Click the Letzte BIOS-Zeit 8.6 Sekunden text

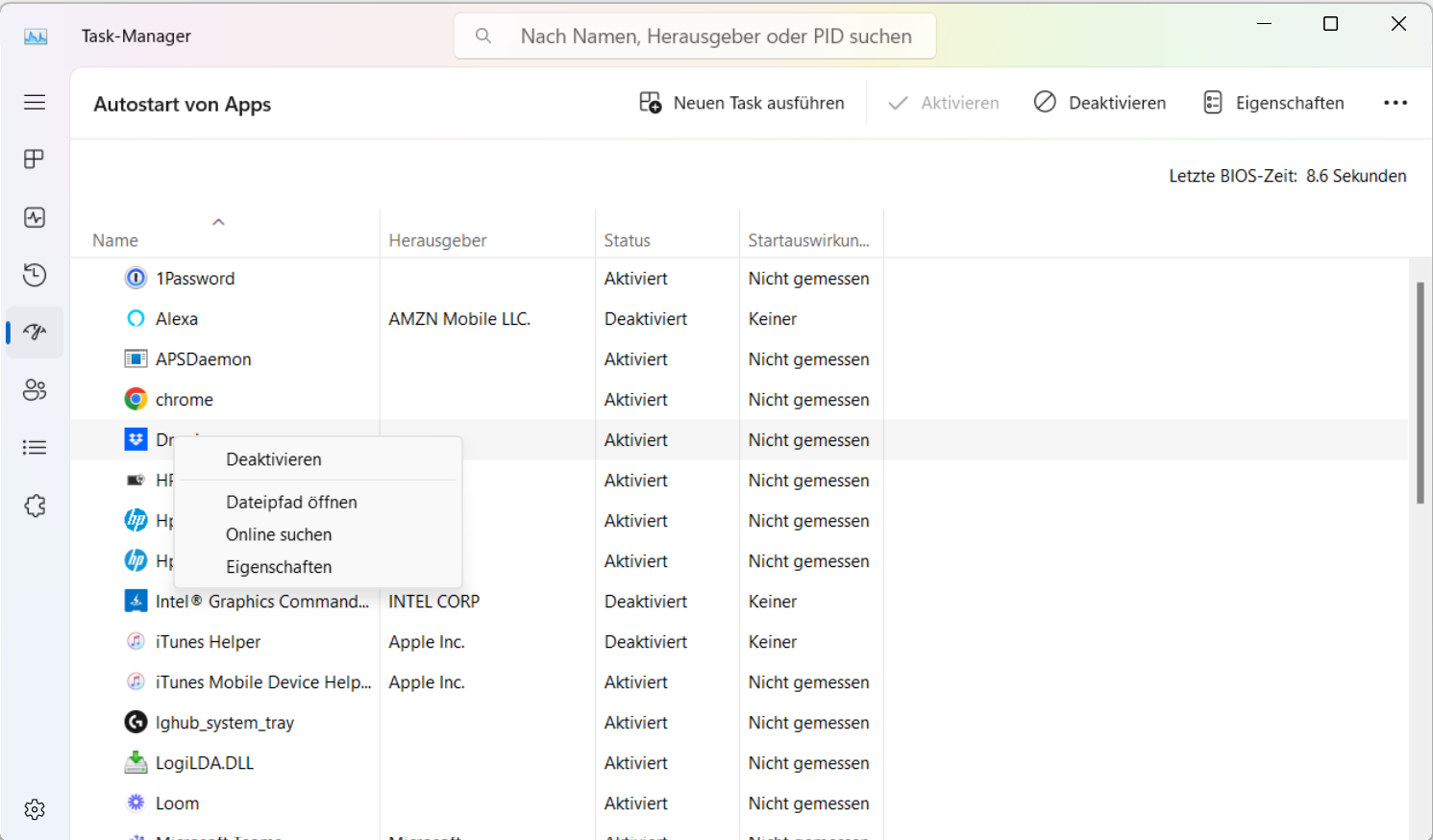1288,176
